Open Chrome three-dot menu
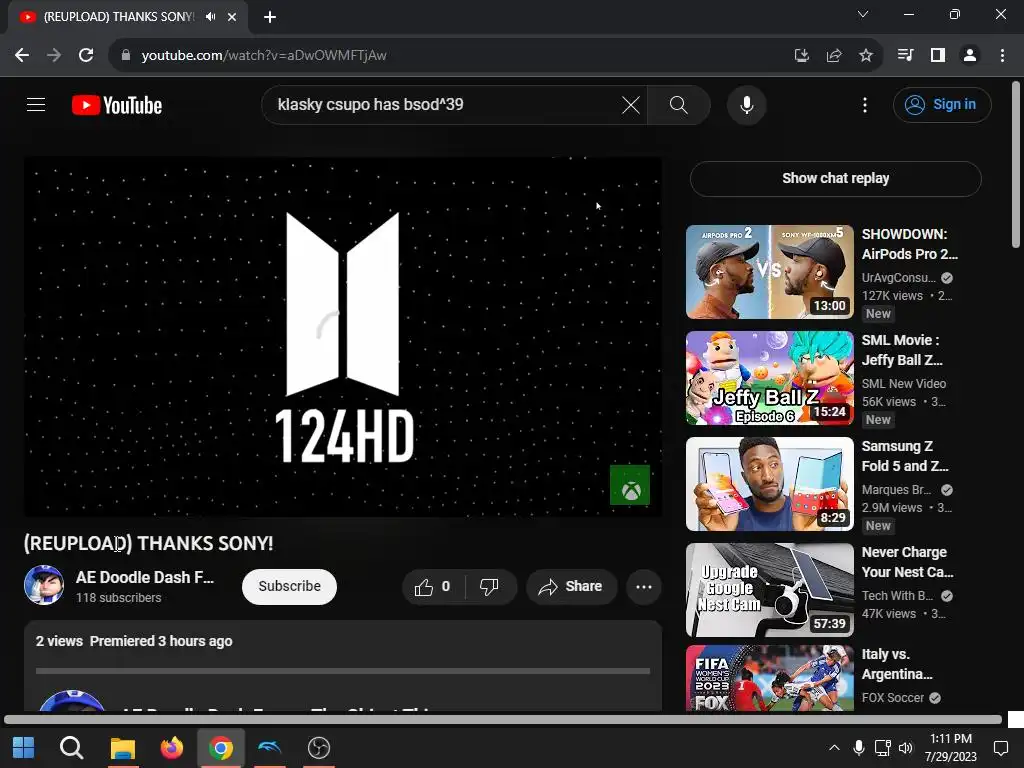This screenshot has width=1024, height=768. coord(1002,56)
